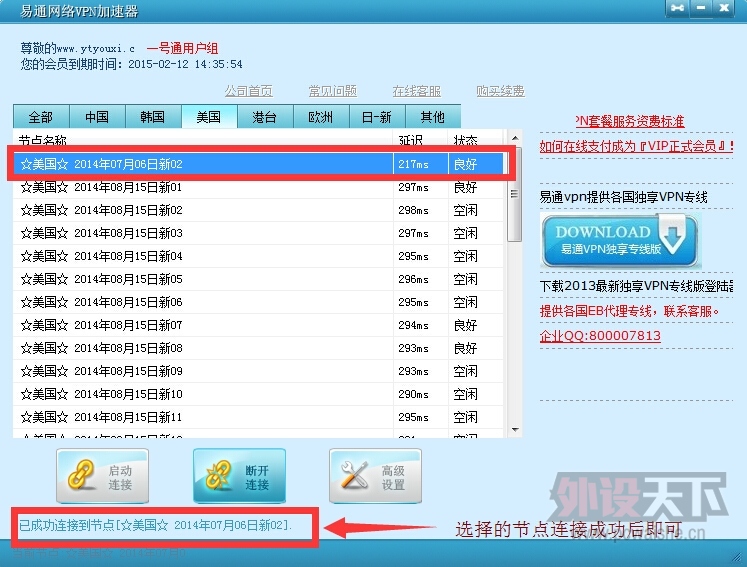747x567 pixels.
Task: Open the 欧洲 tab
Action: pos(321,117)
